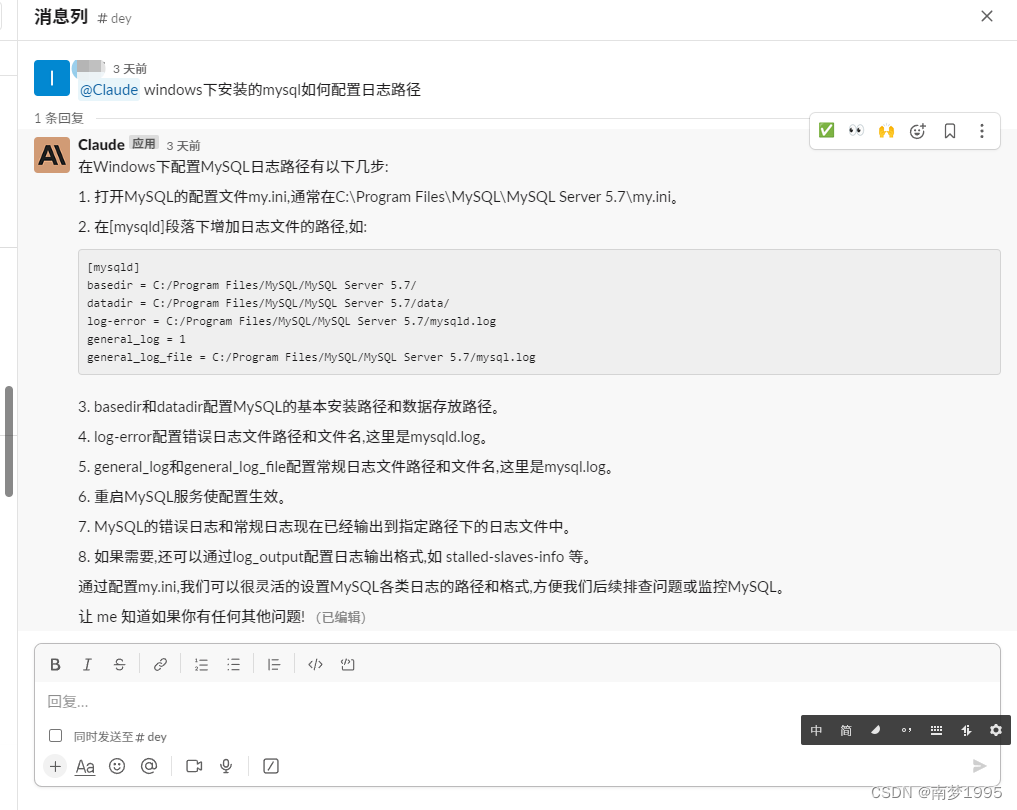React with the eyes emoji

coord(856,130)
